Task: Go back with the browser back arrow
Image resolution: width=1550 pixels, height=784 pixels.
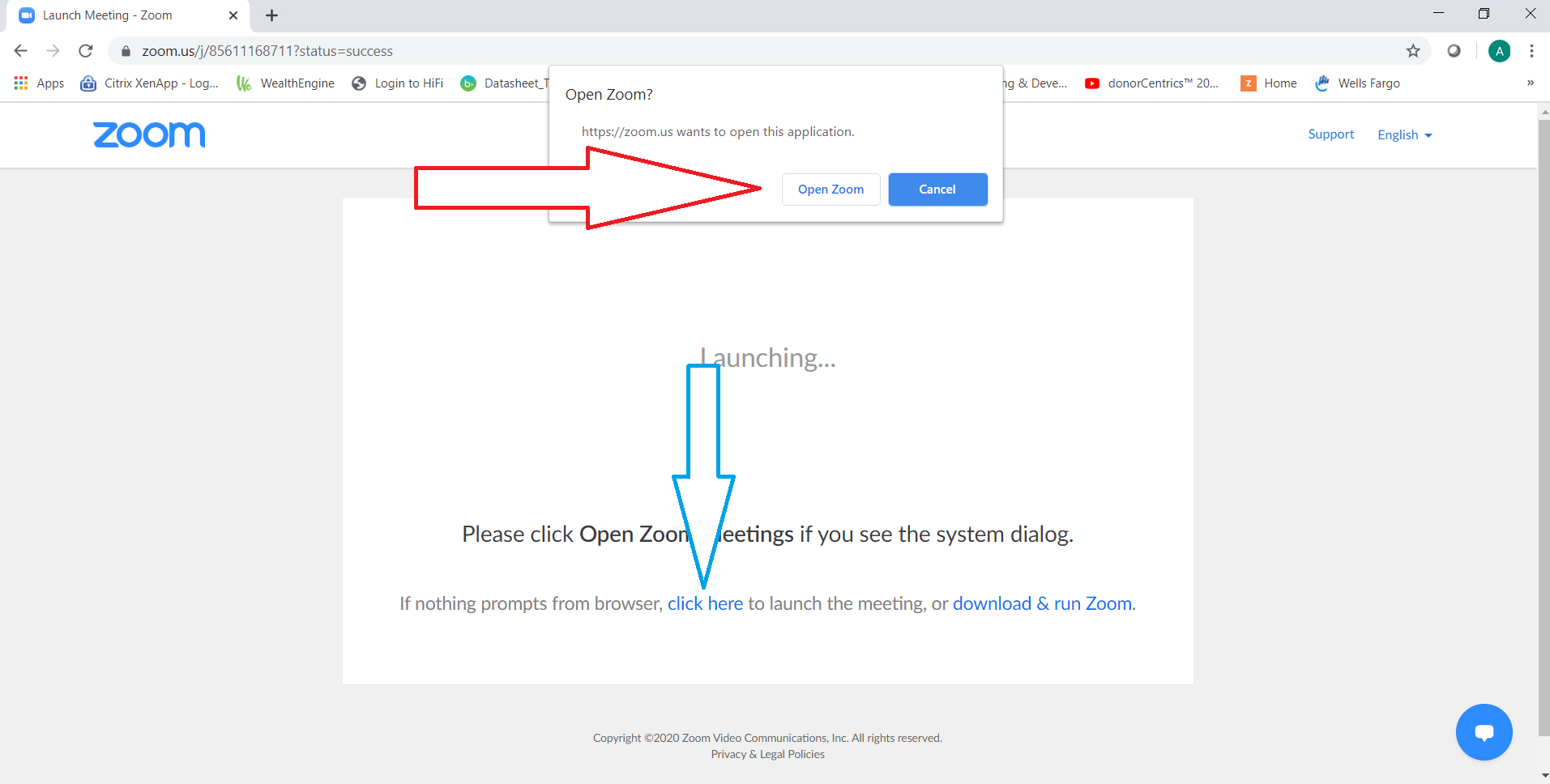Action: [21, 51]
